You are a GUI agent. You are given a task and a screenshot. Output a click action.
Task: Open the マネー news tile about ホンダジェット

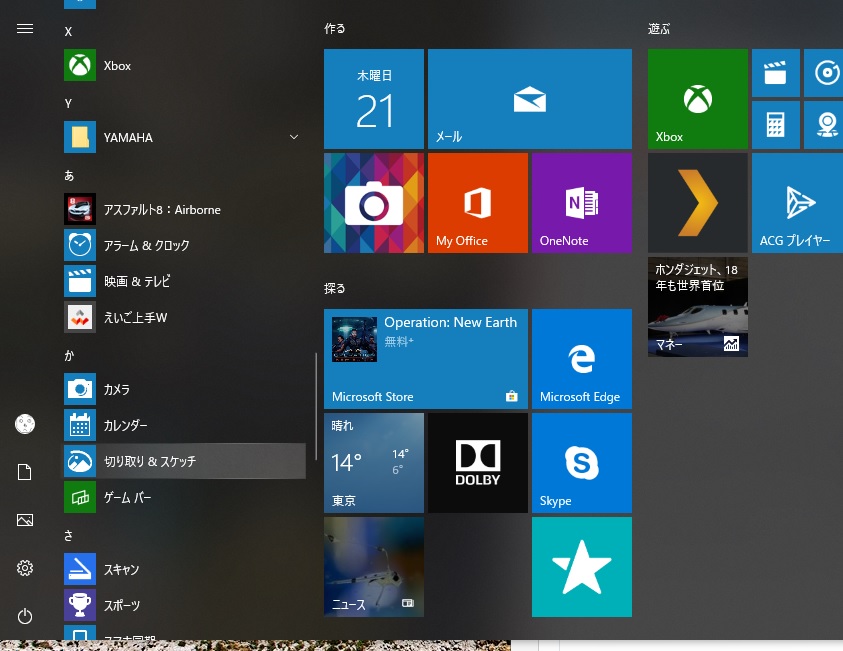tap(697, 306)
